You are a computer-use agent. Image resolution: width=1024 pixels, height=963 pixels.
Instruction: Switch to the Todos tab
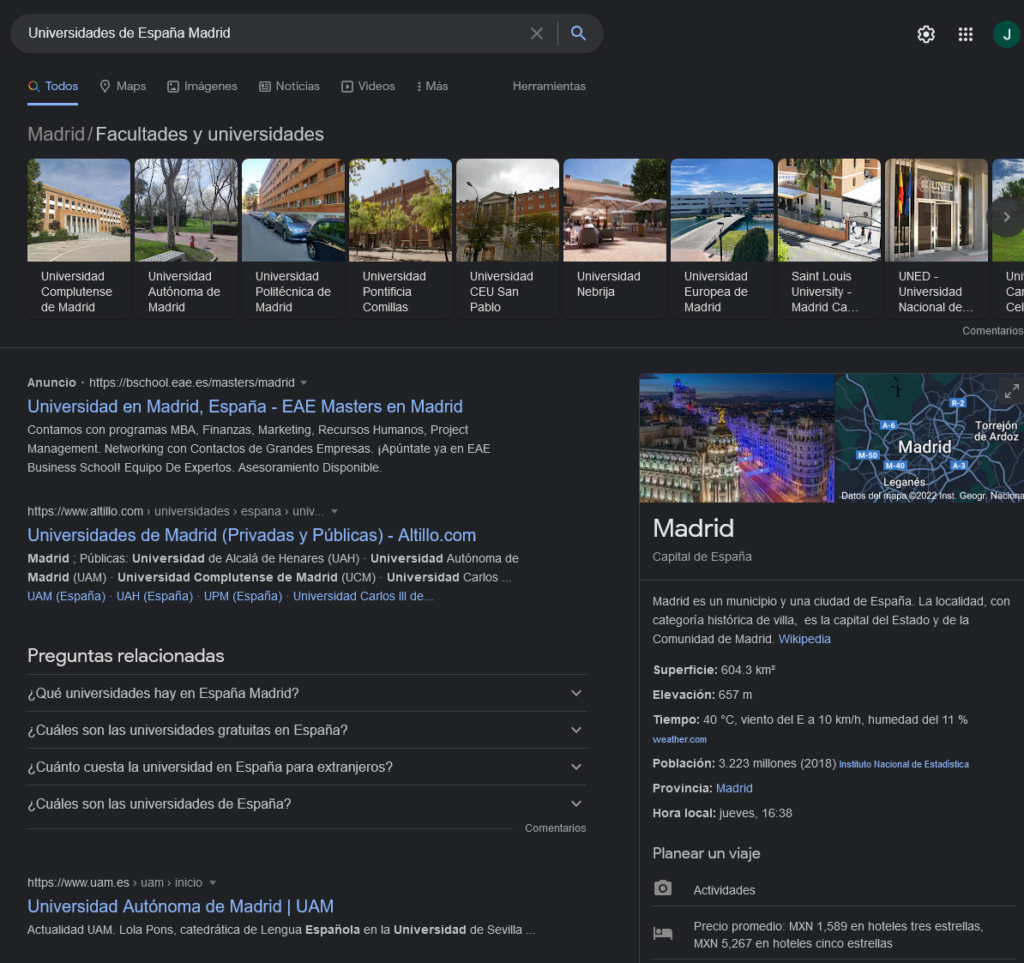coord(53,86)
